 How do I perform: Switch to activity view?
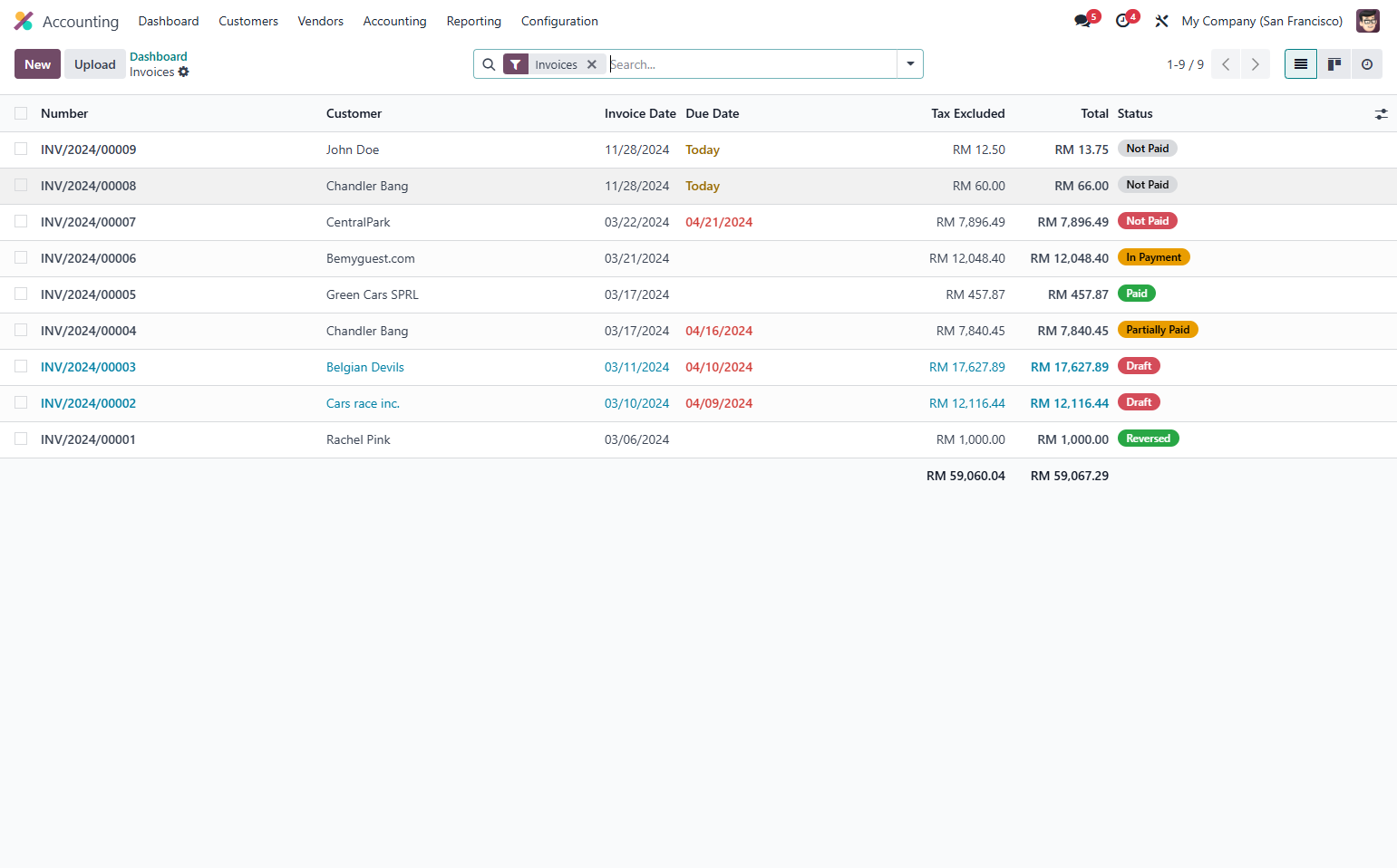[1367, 64]
